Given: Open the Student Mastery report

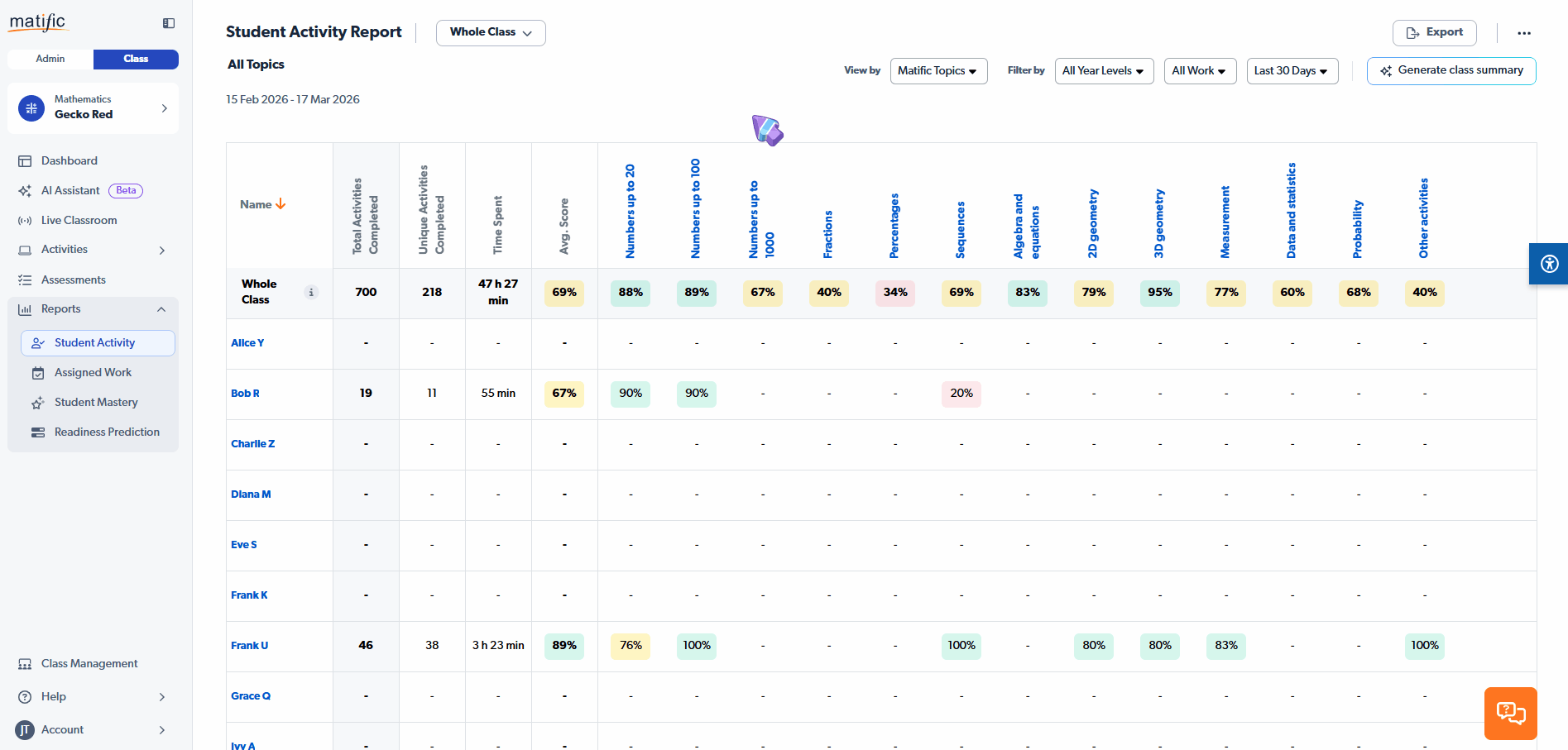Looking at the screenshot, I should [x=96, y=402].
